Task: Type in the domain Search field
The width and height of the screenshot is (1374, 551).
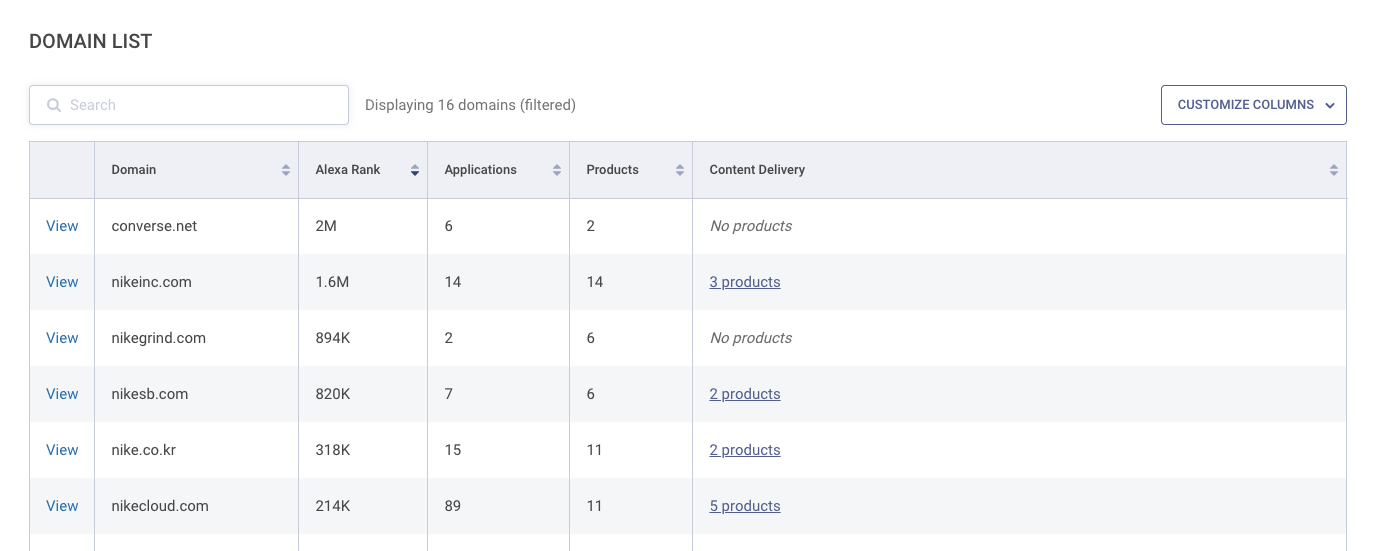Action: [x=200, y=105]
